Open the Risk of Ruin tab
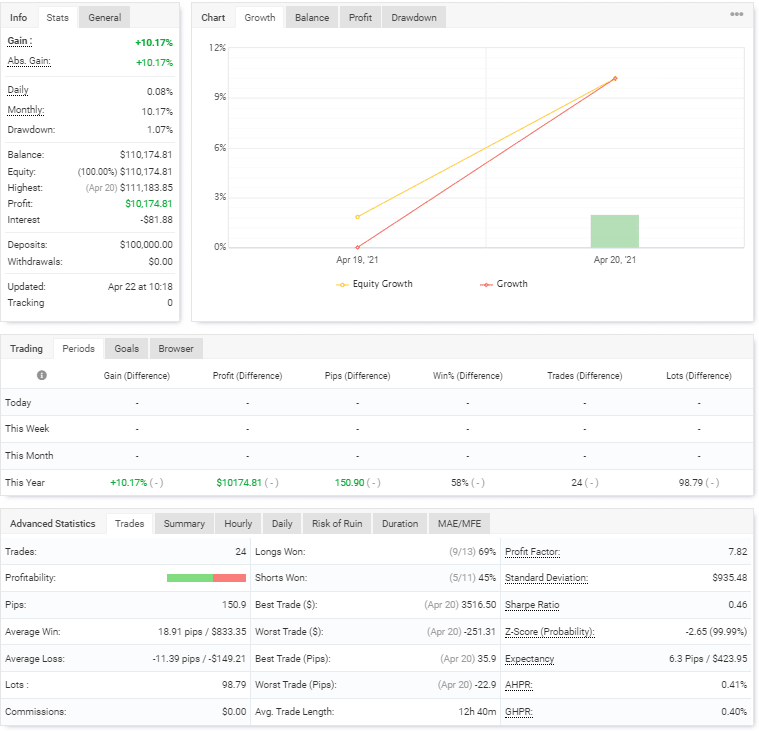 click(337, 524)
